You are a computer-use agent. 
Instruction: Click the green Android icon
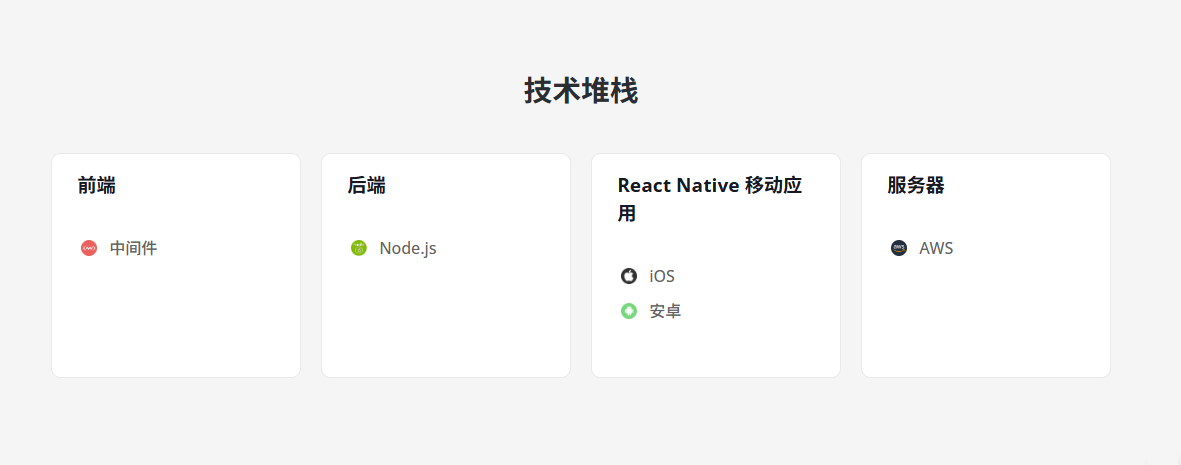coord(629,311)
